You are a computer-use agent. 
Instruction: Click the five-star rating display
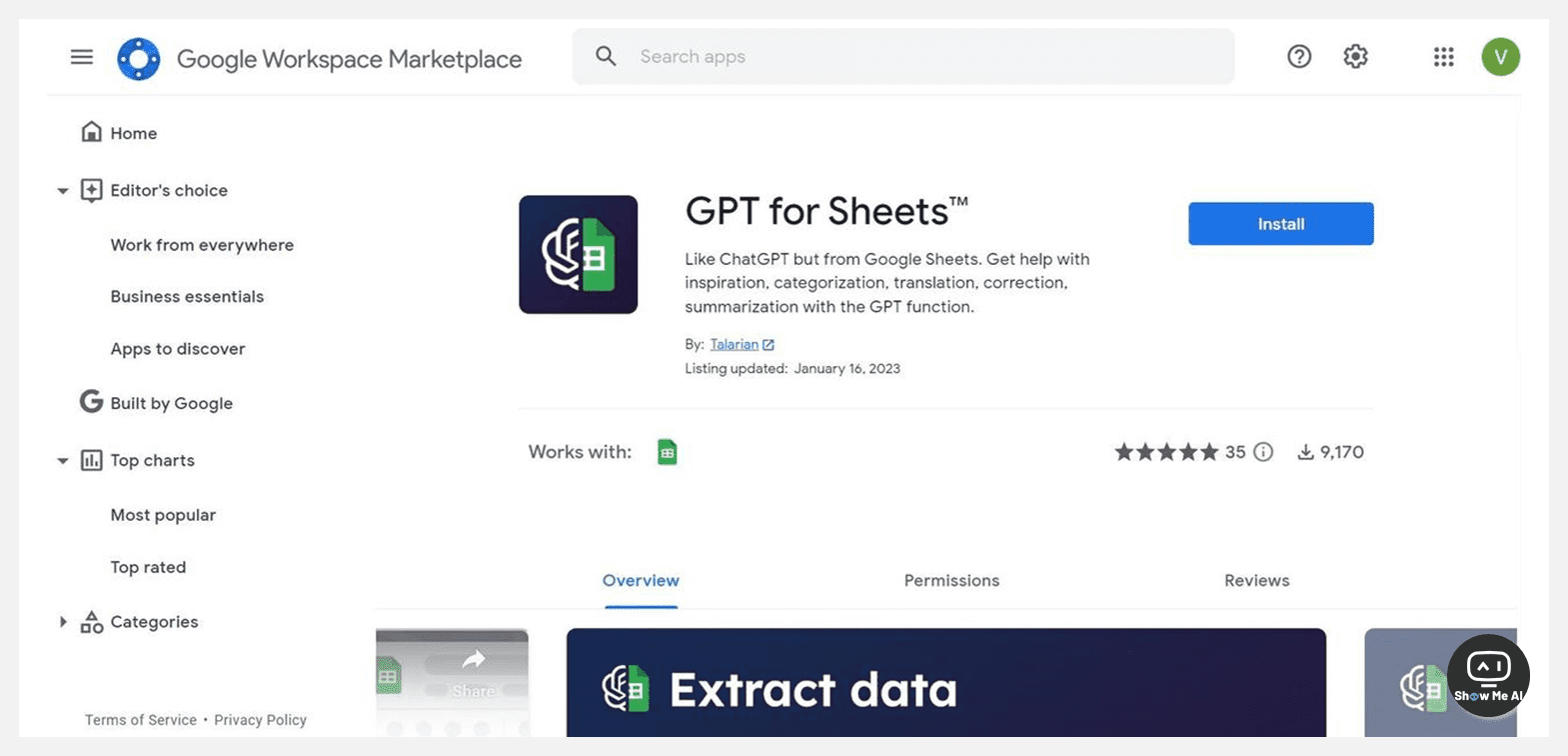click(x=1166, y=452)
